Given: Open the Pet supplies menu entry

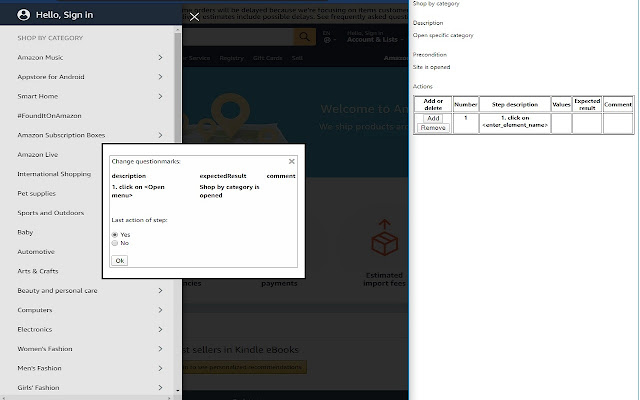Looking at the screenshot, I should (36, 193).
